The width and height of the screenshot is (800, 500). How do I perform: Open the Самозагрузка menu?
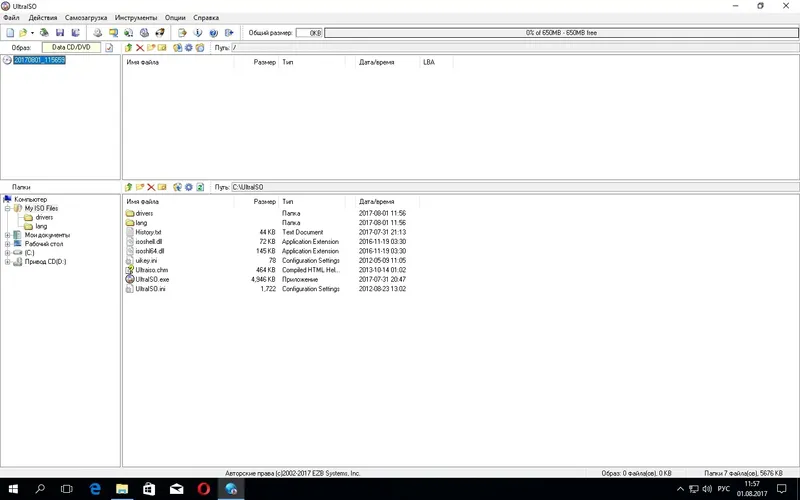pyautogui.click(x=86, y=18)
